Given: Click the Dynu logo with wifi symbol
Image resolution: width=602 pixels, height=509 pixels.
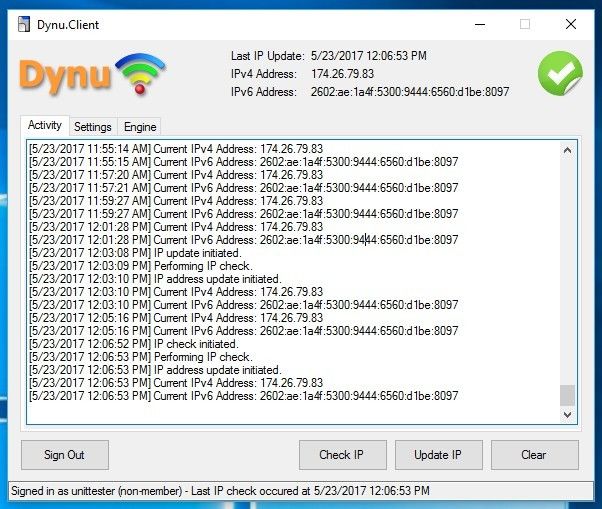Looking at the screenshot, I should point(92,74).
